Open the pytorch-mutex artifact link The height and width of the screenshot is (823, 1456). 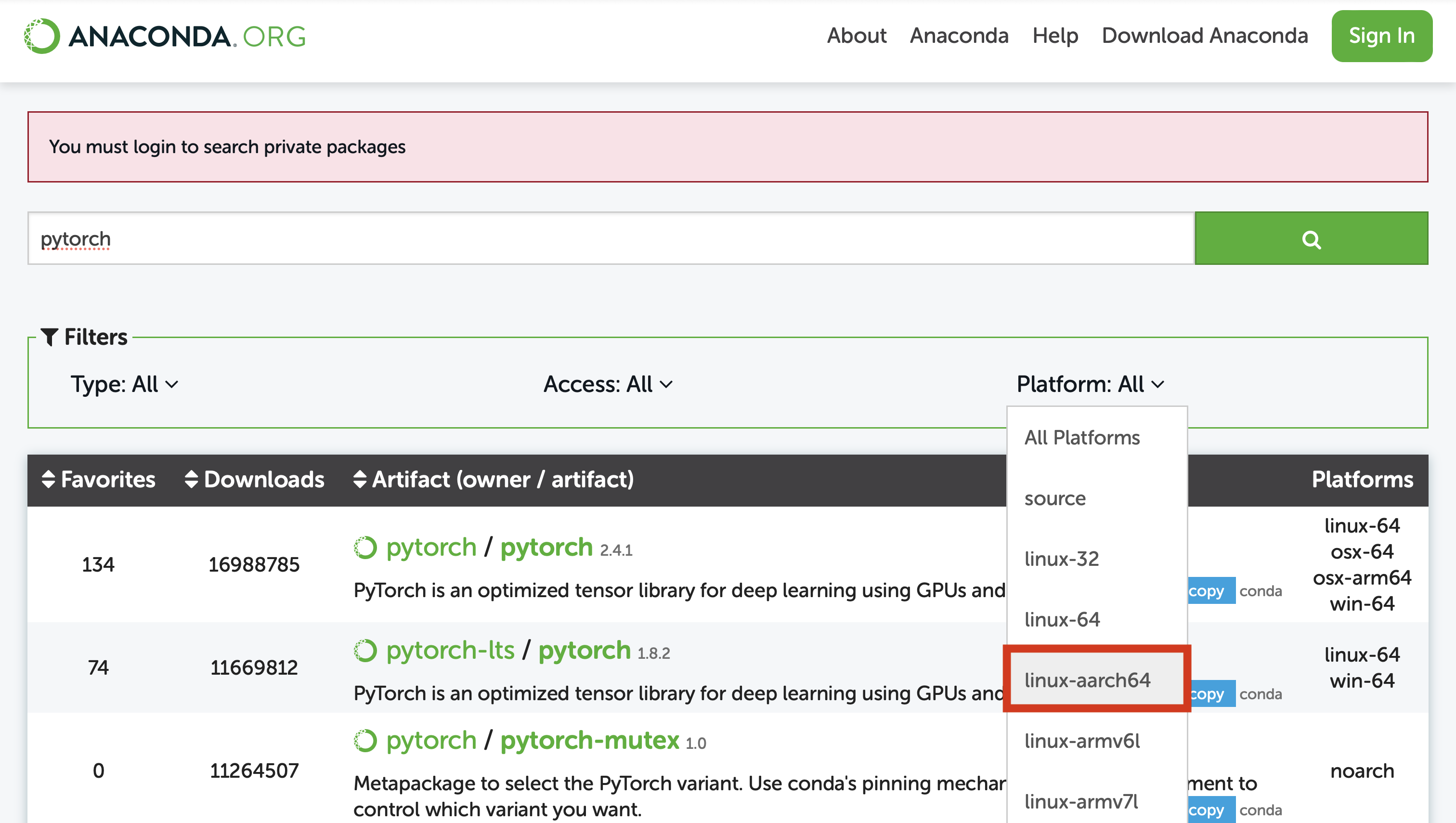pos(589,740)
